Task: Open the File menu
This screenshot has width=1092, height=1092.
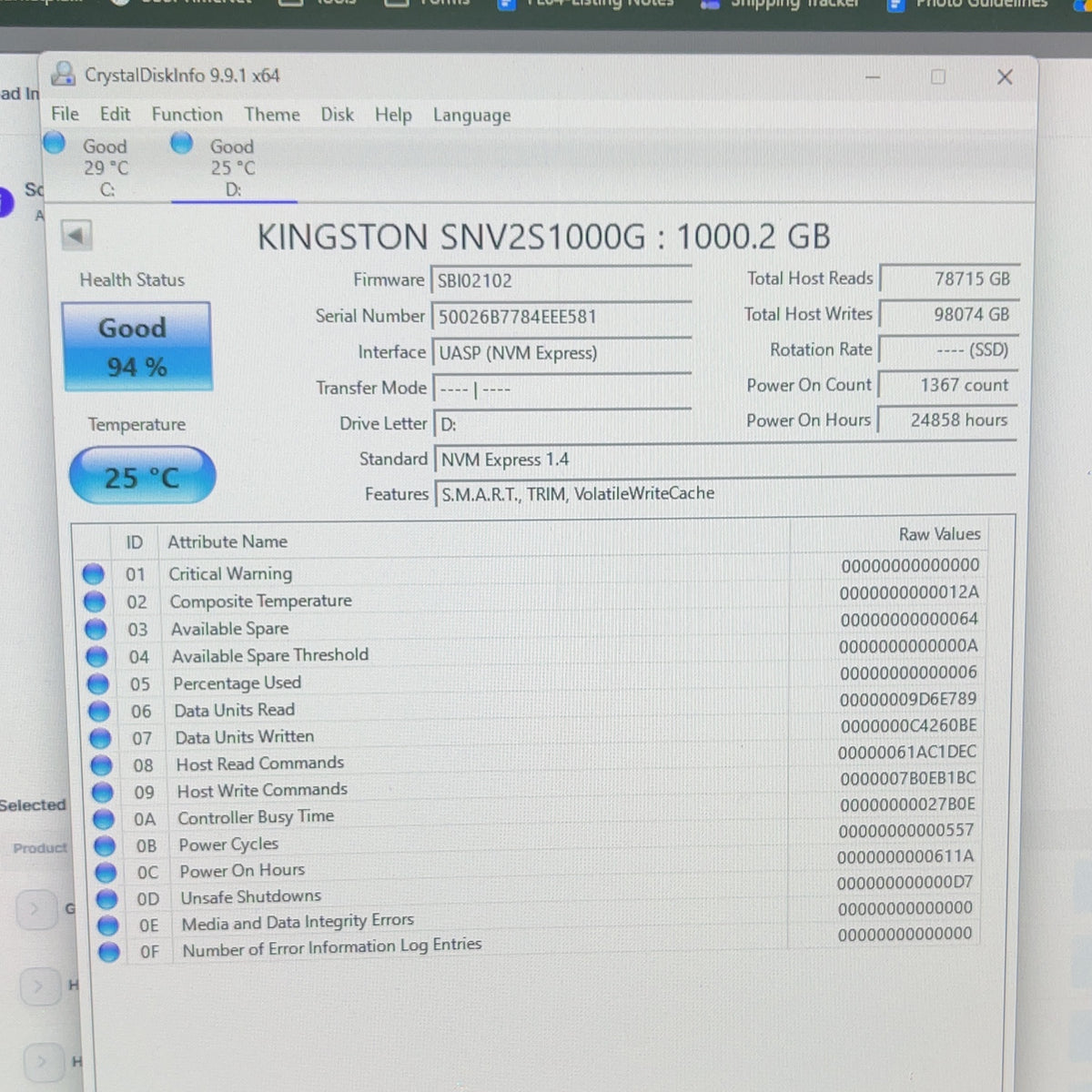Action: coord(65,114)
